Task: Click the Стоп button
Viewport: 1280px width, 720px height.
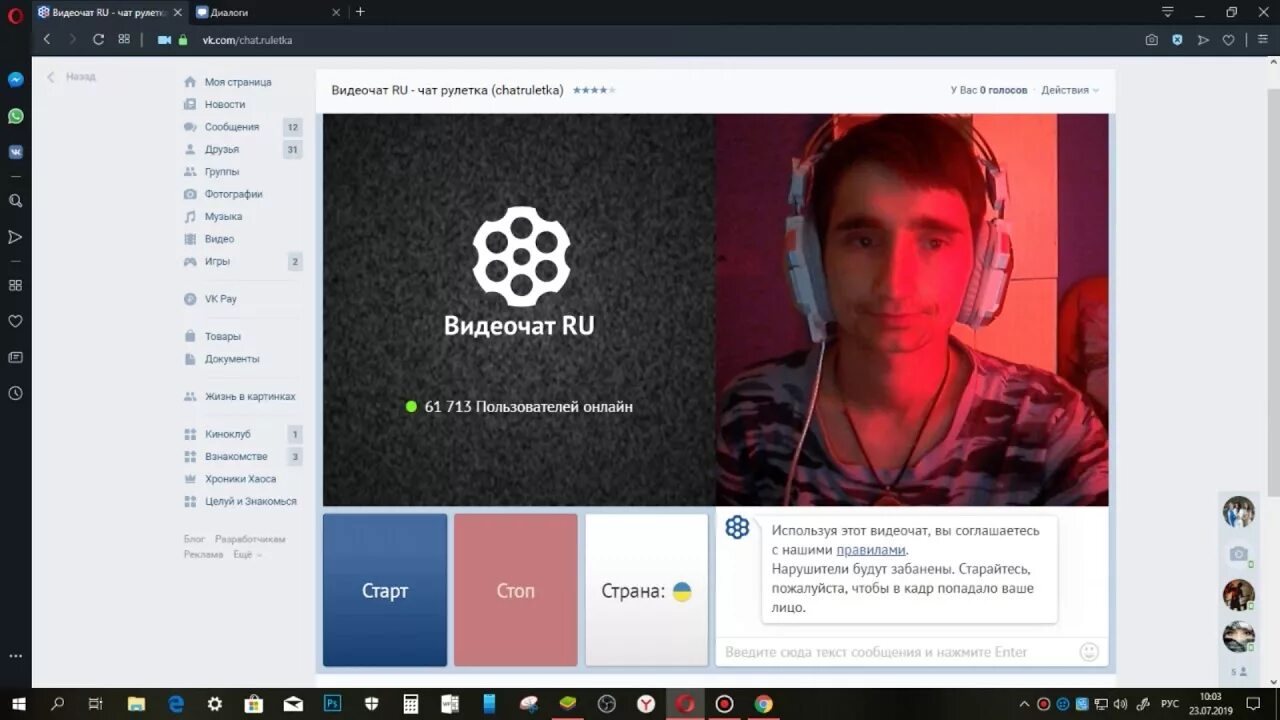Action: (516, 590)
